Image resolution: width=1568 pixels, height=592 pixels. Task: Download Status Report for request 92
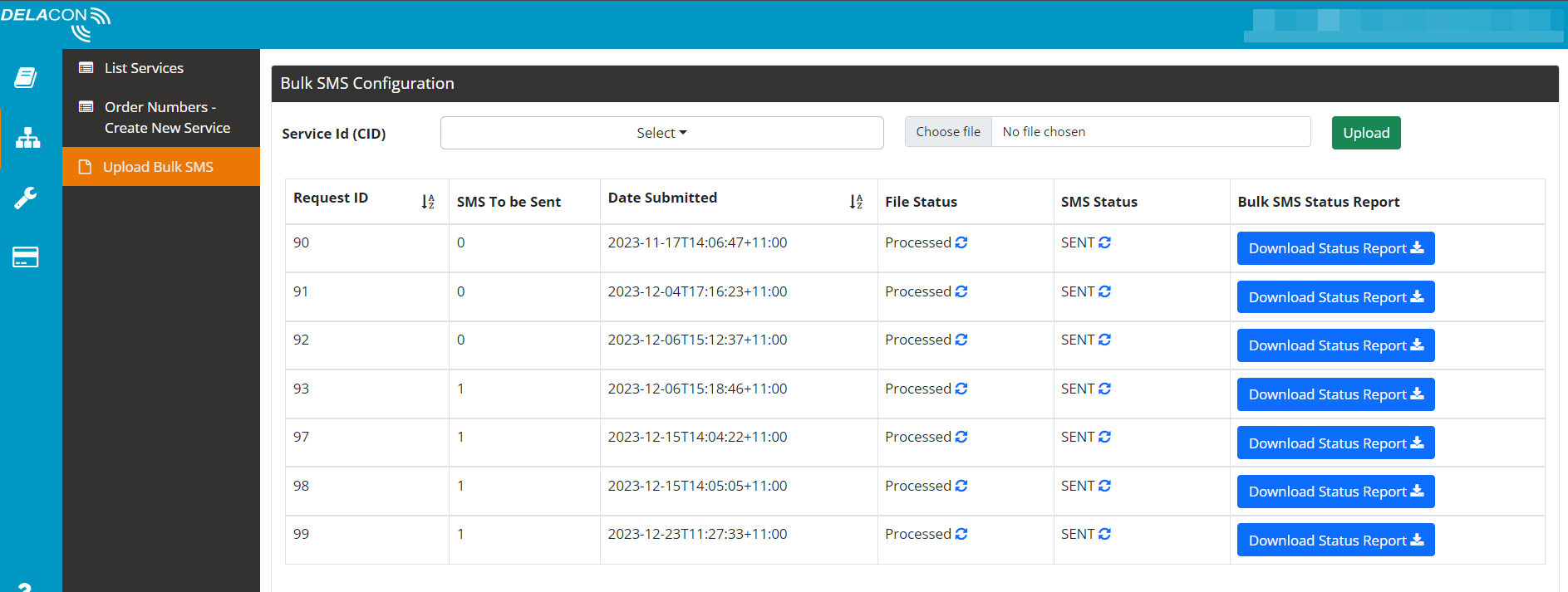[1335, 345]
